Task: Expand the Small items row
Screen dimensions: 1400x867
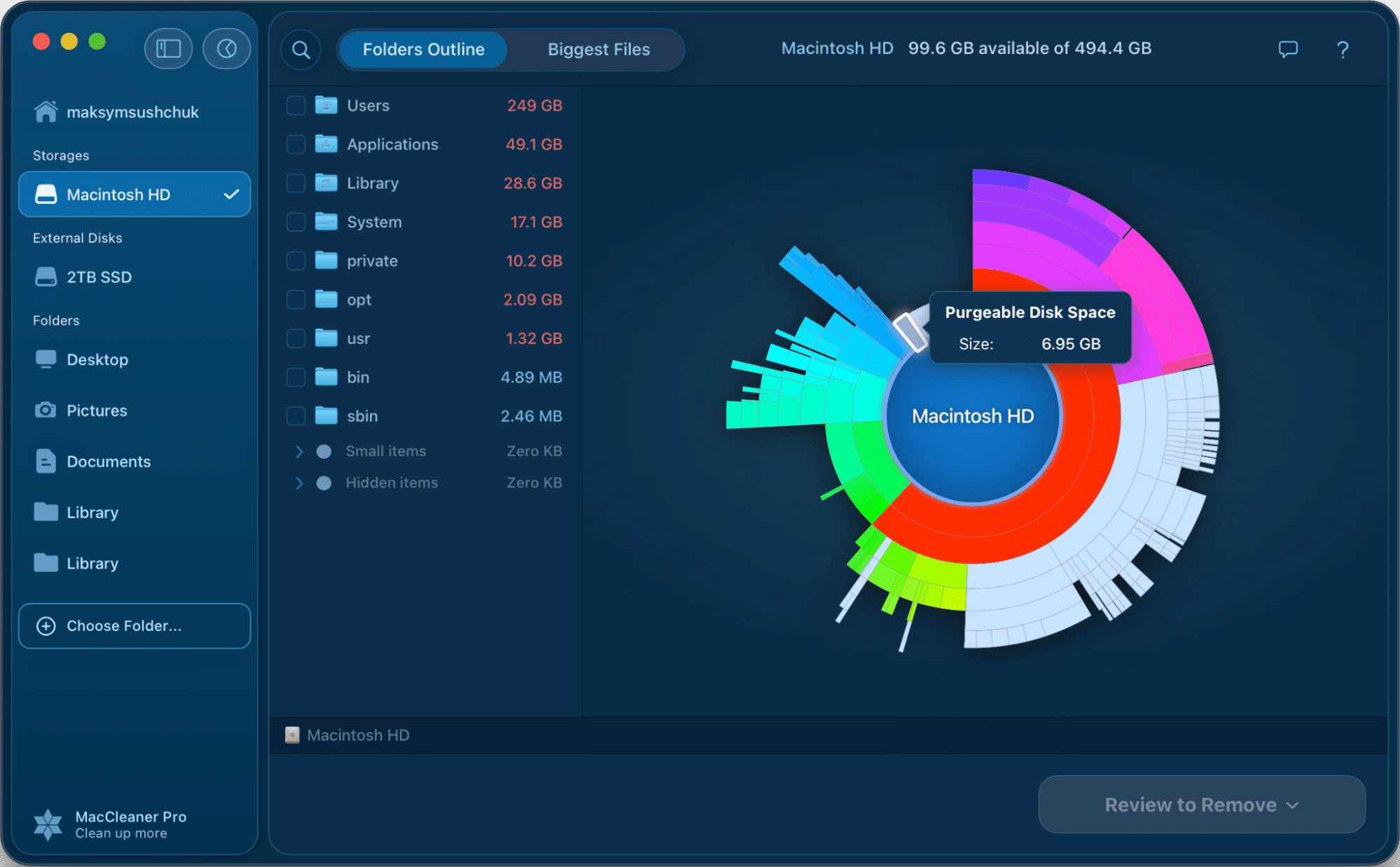Action: 299,452
